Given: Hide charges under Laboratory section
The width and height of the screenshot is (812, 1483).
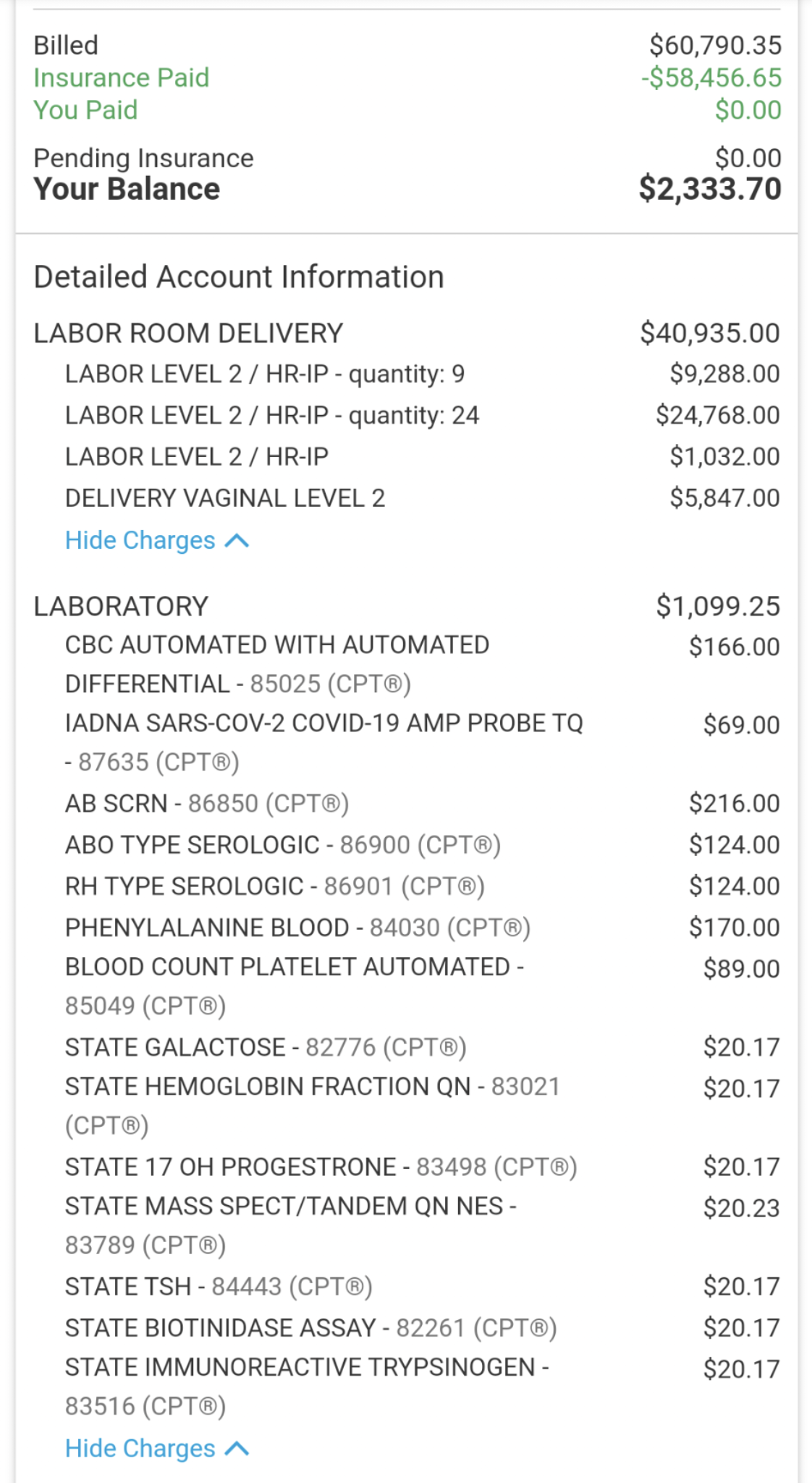Looking at the screenshot, I should [x=140, y=1448].
